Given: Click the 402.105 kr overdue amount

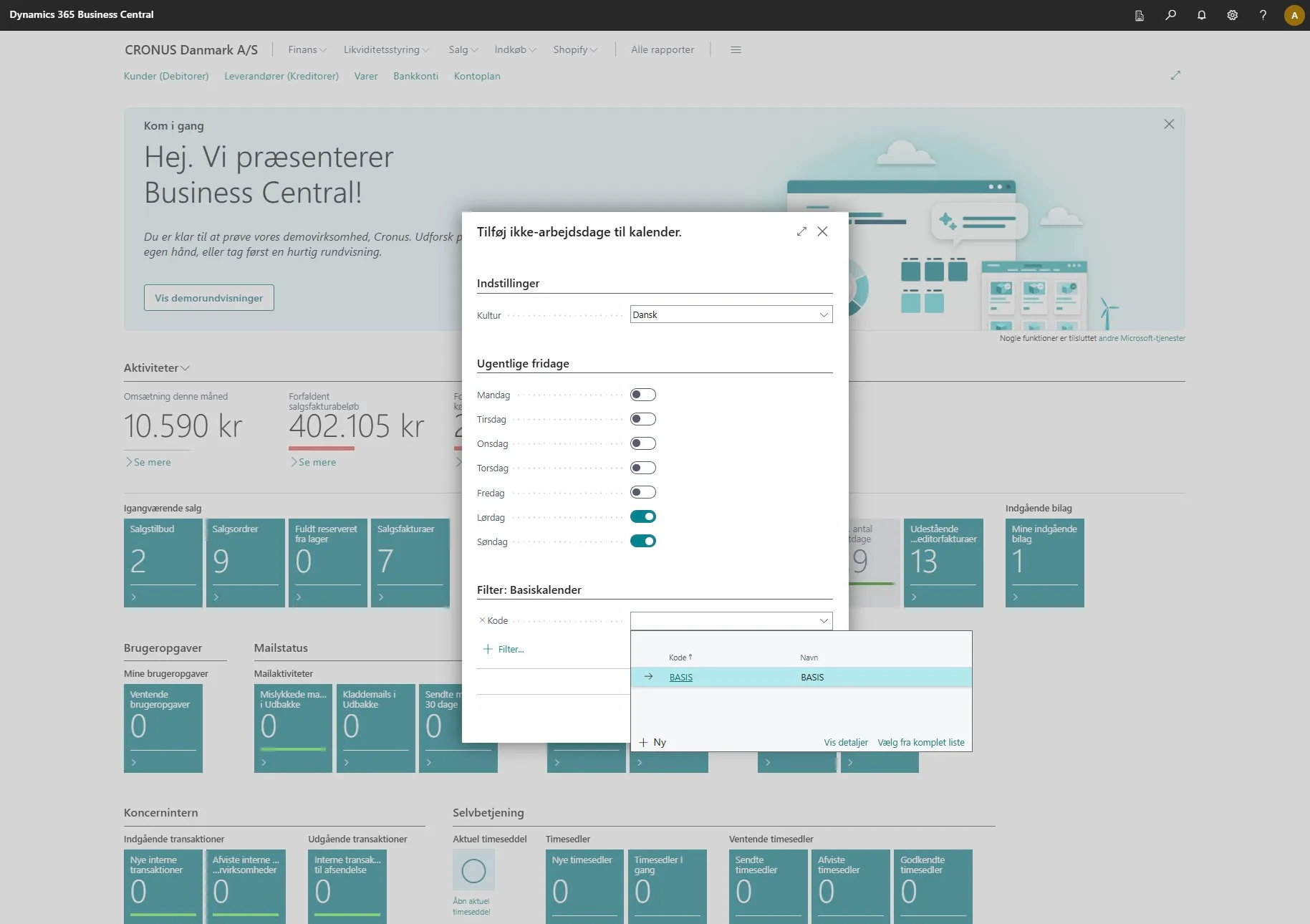Looking at the screenshot, I should pos(357,426).
